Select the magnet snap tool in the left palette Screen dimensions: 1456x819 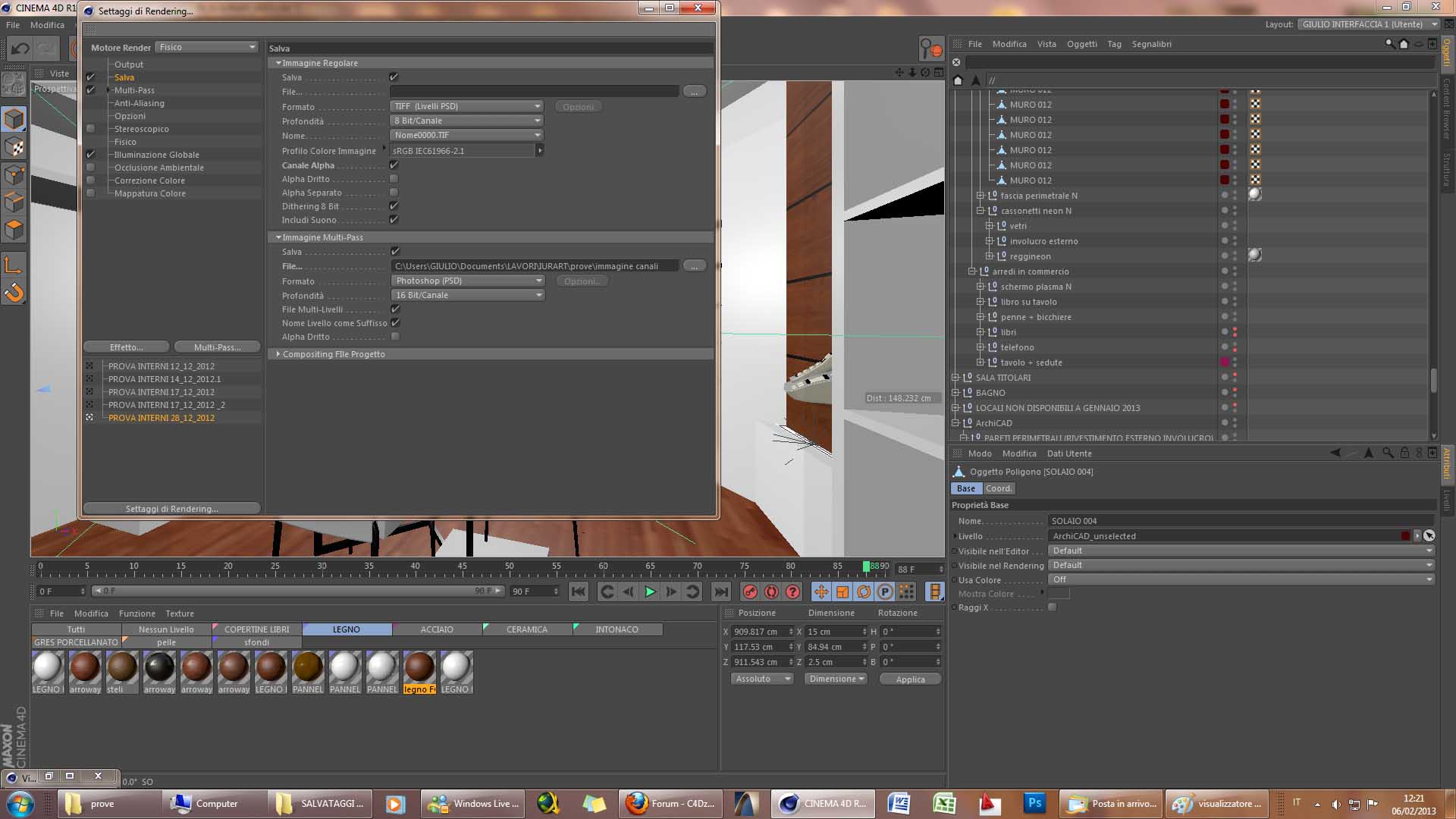pyautogui.click(x=14, y=292)
